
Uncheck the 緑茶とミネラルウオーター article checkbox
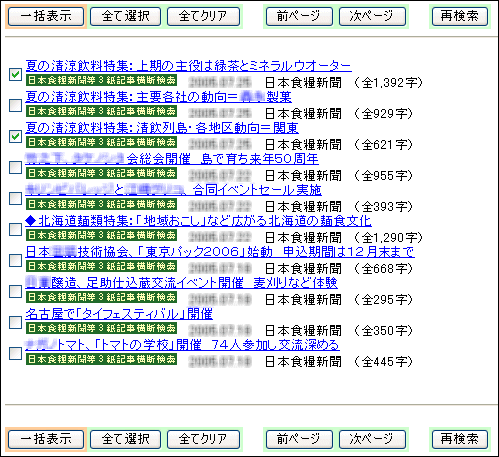pyautogui.click(x=15, y=74)
